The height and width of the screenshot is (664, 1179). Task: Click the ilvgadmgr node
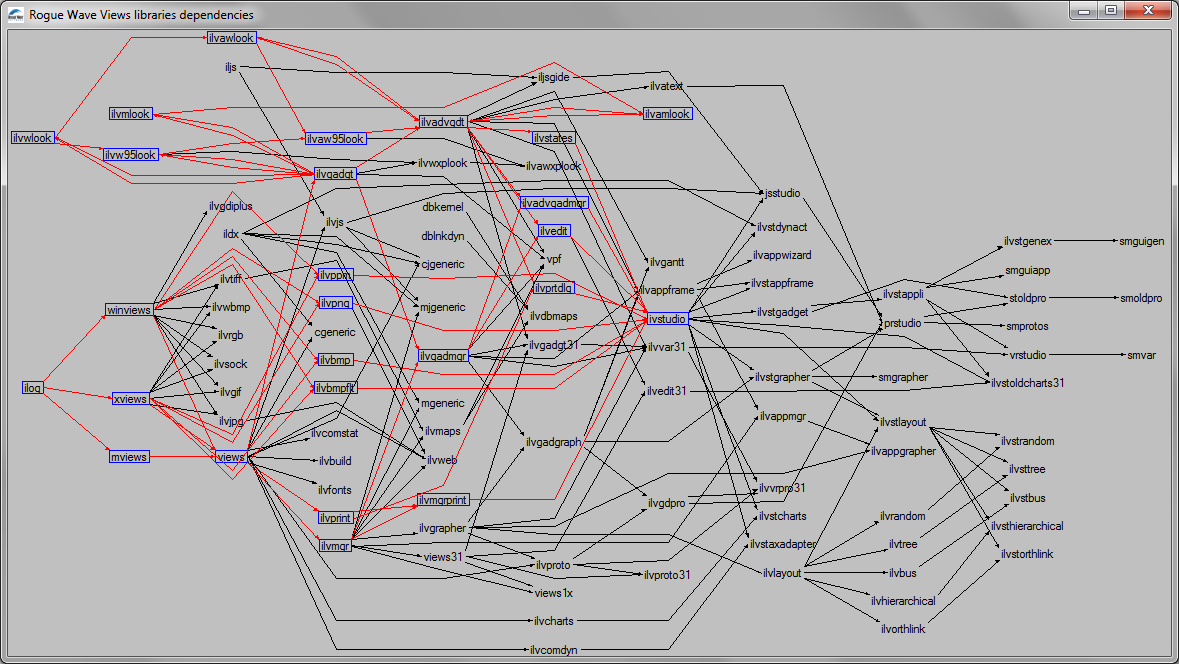[443, 356]
